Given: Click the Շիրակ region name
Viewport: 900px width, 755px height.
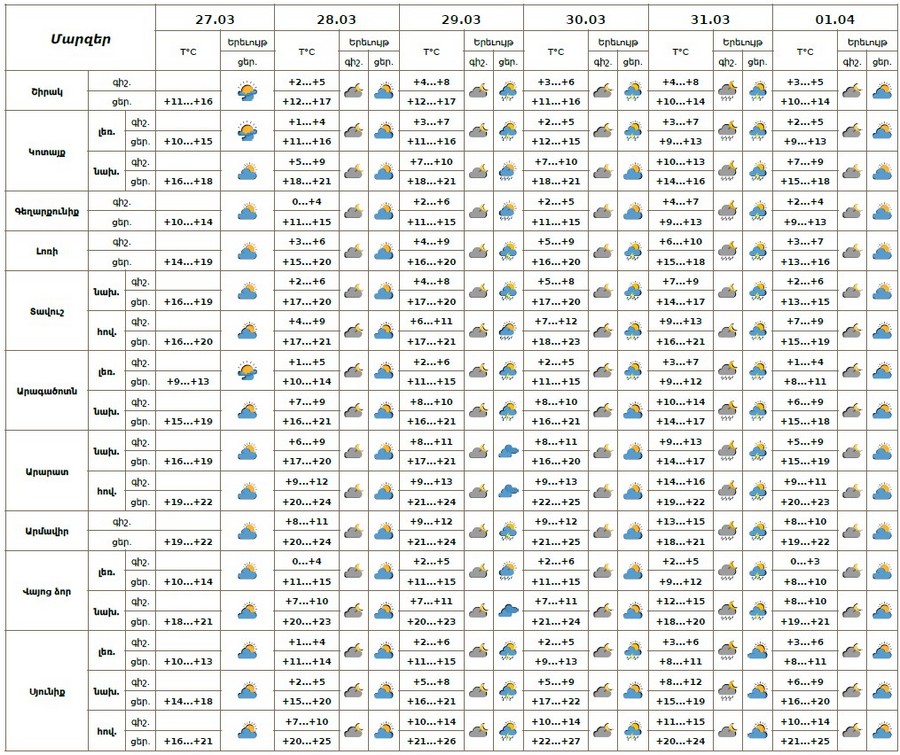Looking at the screenshot, I should pyautogui.click(x=47, y=91).
